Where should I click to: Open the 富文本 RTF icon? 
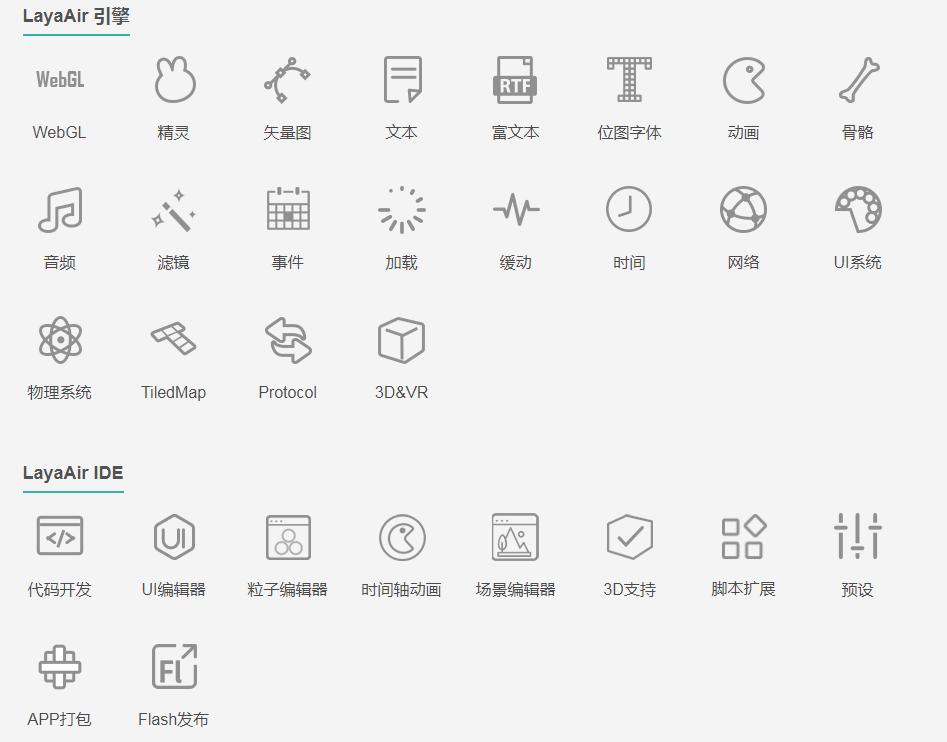tap(515, 80)
